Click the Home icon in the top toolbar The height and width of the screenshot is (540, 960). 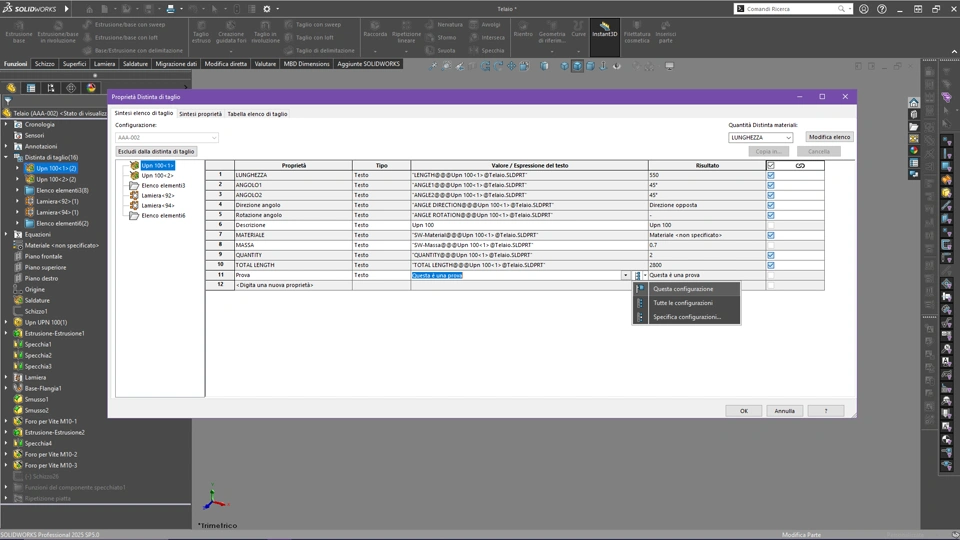pyautogui.click(x=89, y=9)
